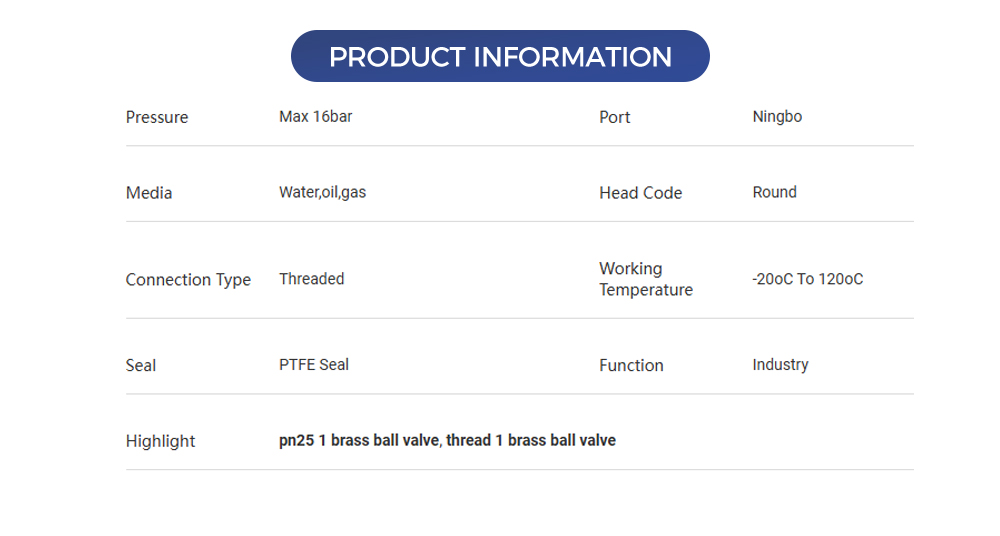
Task: Click the 'Industry' function value
Action: 780,365
